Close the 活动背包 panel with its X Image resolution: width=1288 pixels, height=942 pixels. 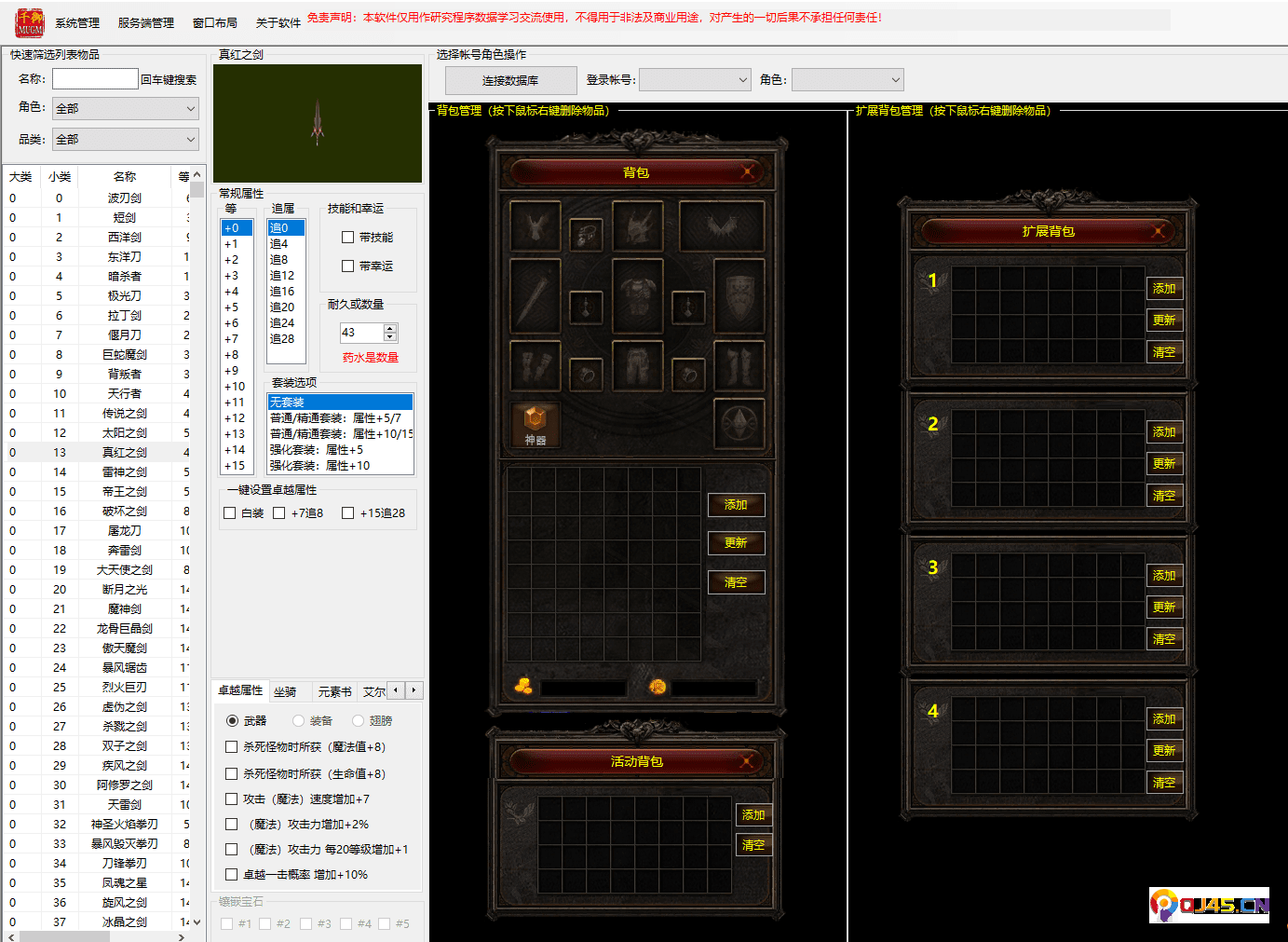pos(747,761)
